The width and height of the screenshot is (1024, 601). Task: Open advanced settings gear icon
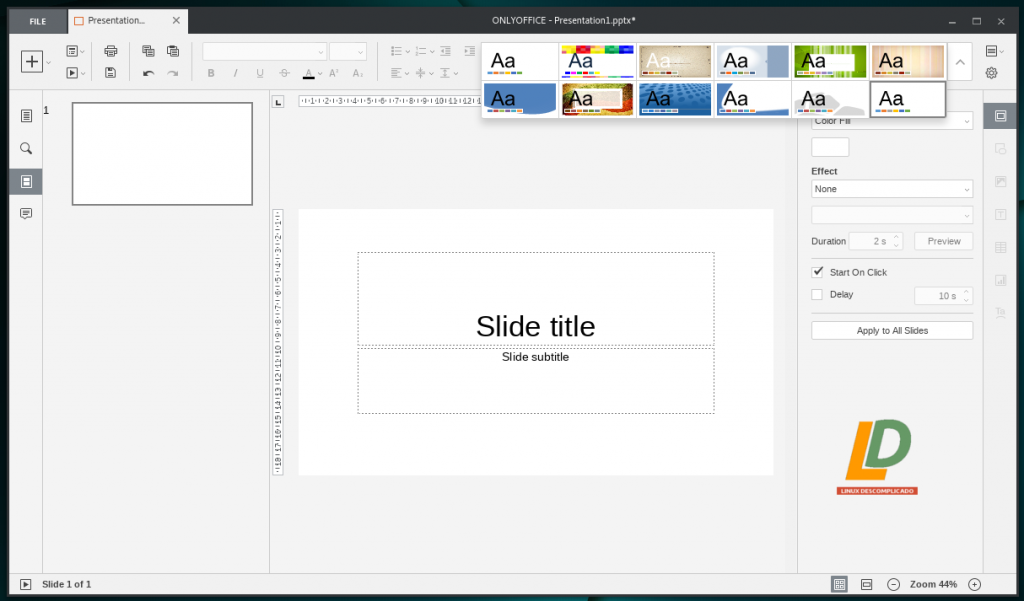coord(991,73)
